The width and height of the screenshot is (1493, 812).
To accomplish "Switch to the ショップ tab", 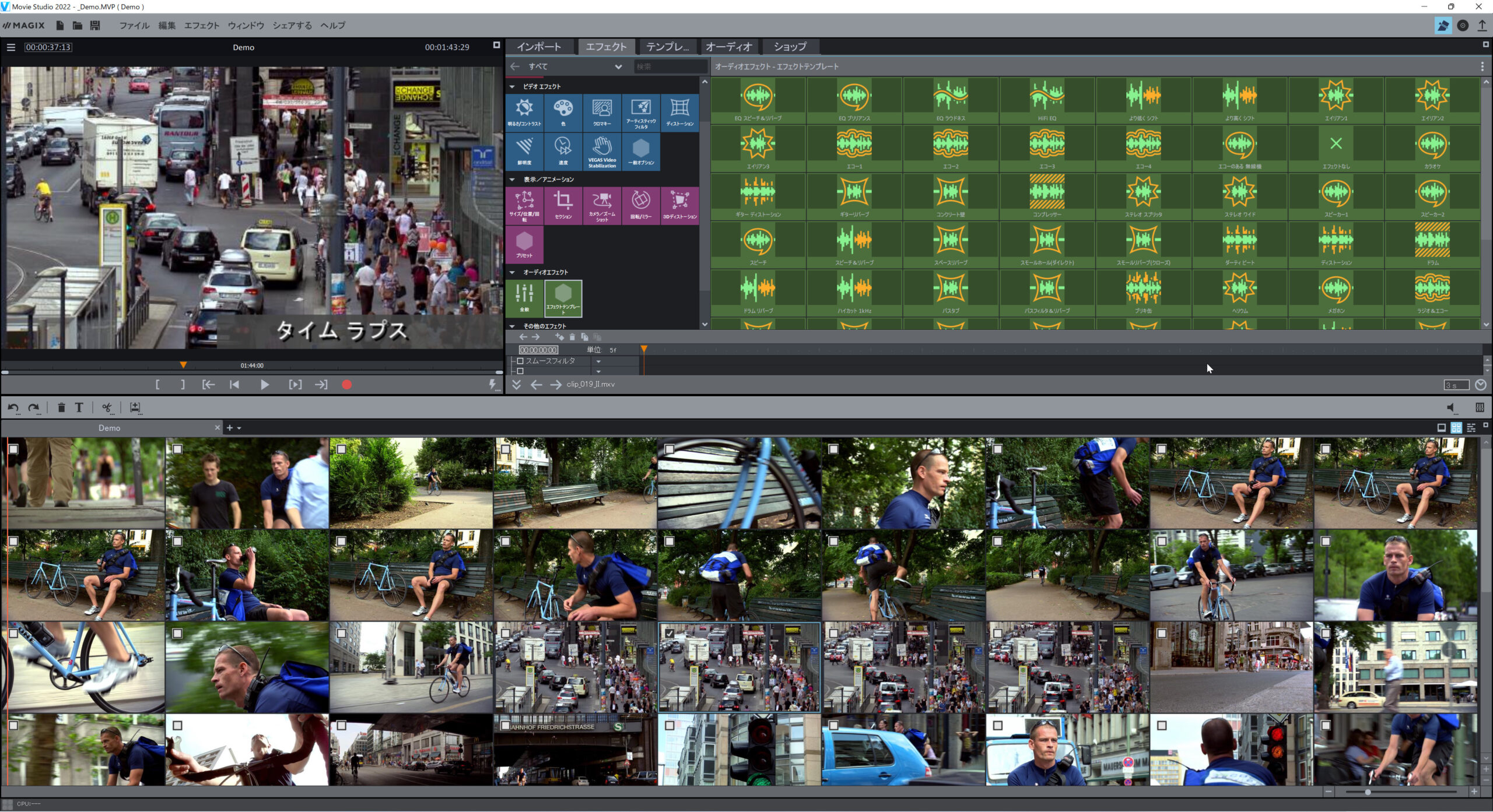I will click(790, 47).
